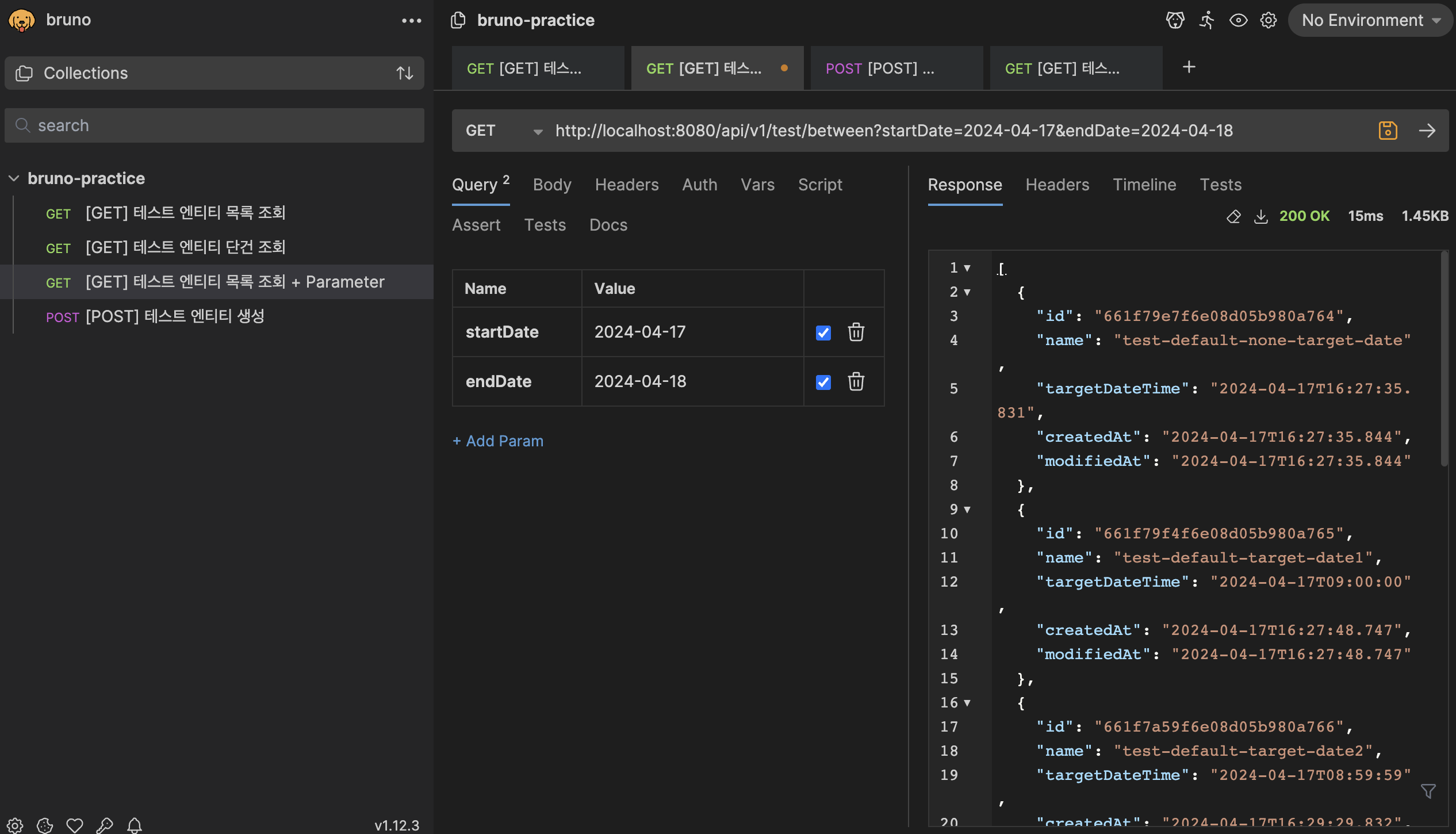This screenshot has width=1456, height=834.
Task: Click the Add Param link
Action: (x=498, y=441)
